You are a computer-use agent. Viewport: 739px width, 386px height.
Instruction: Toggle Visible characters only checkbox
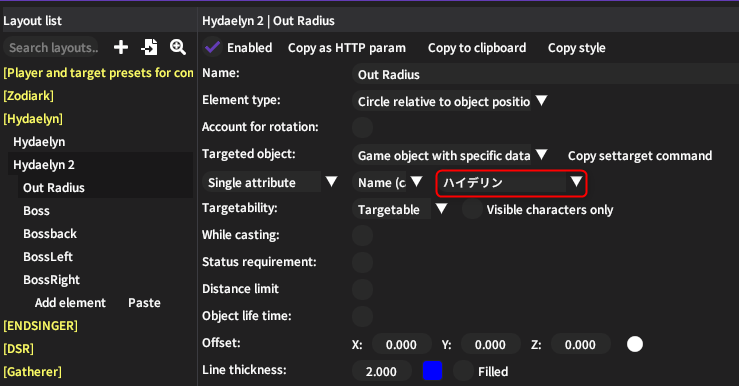click(472, 209)
